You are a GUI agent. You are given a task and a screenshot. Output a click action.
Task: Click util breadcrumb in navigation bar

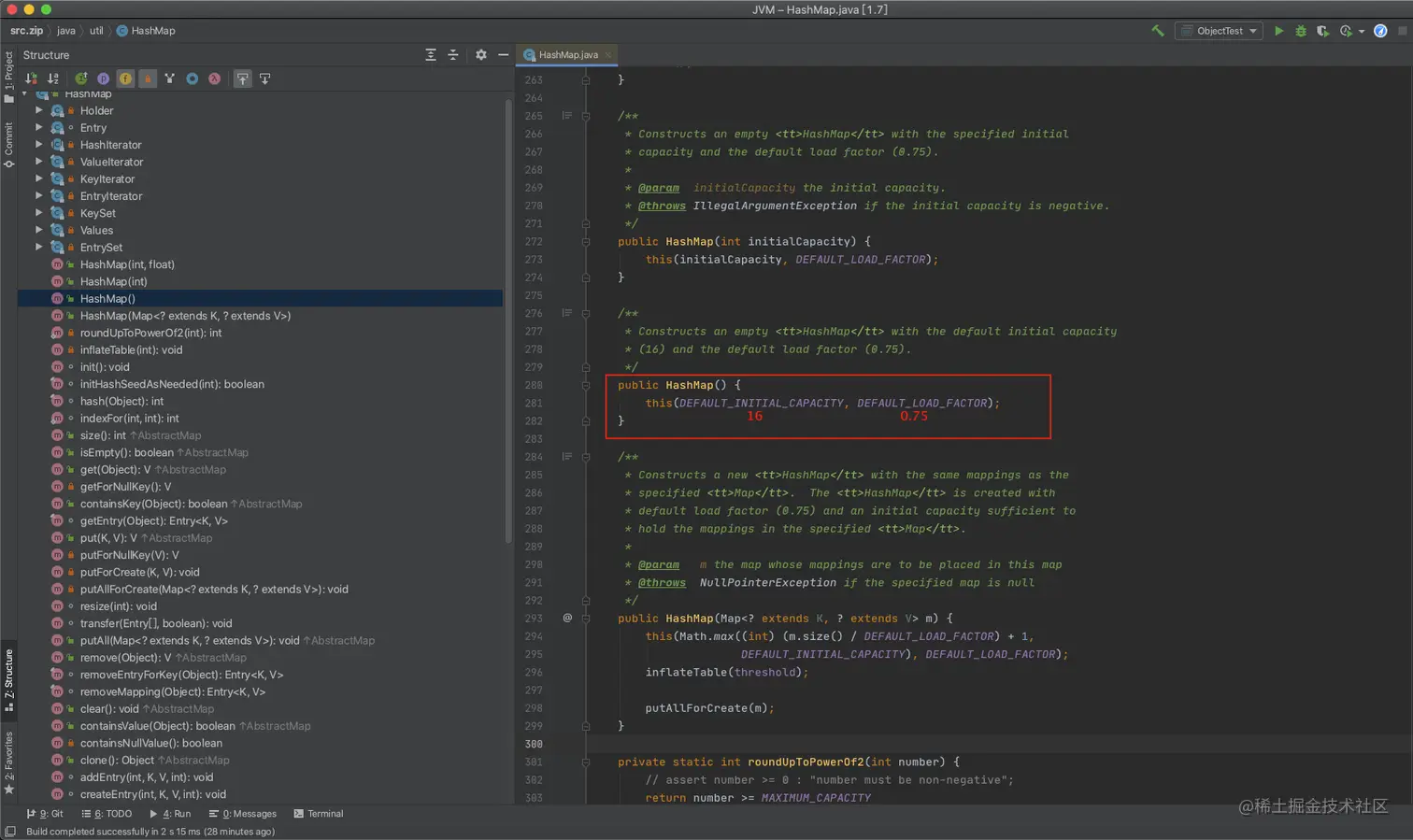(x=96, y=31)
